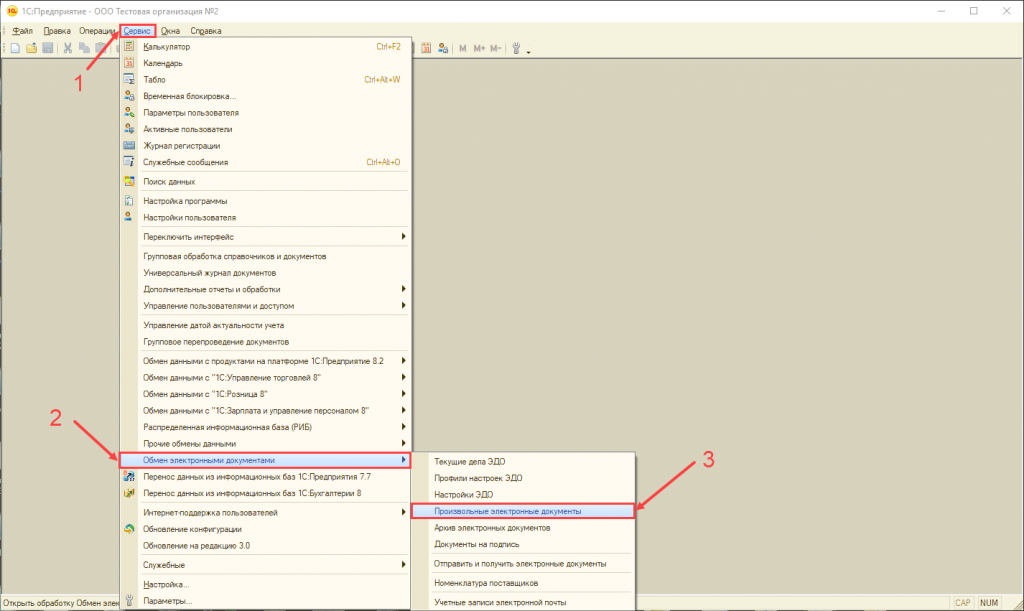Click the Активные пользователи icon
The image size is (1024, 611).
tap(129, 129)
